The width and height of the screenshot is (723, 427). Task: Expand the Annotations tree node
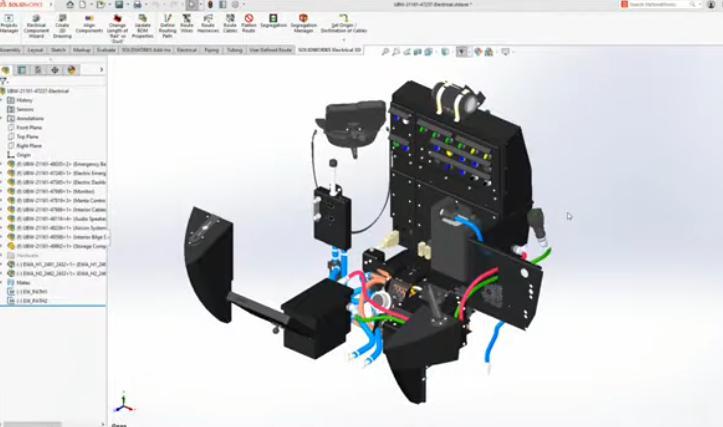click(x=1, y=119)
